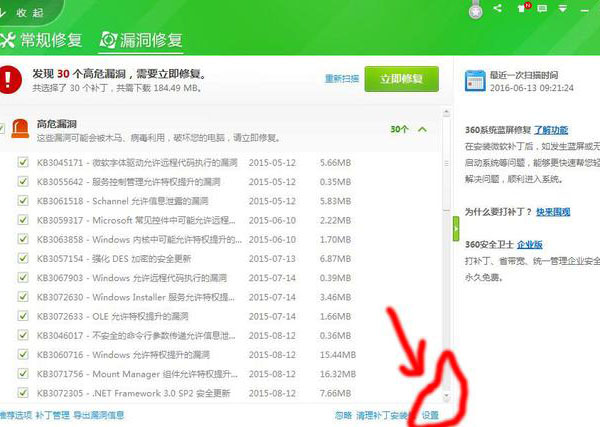Click the 忽略 link
Viewport: 600px width, 427px height.
(343, 415)
